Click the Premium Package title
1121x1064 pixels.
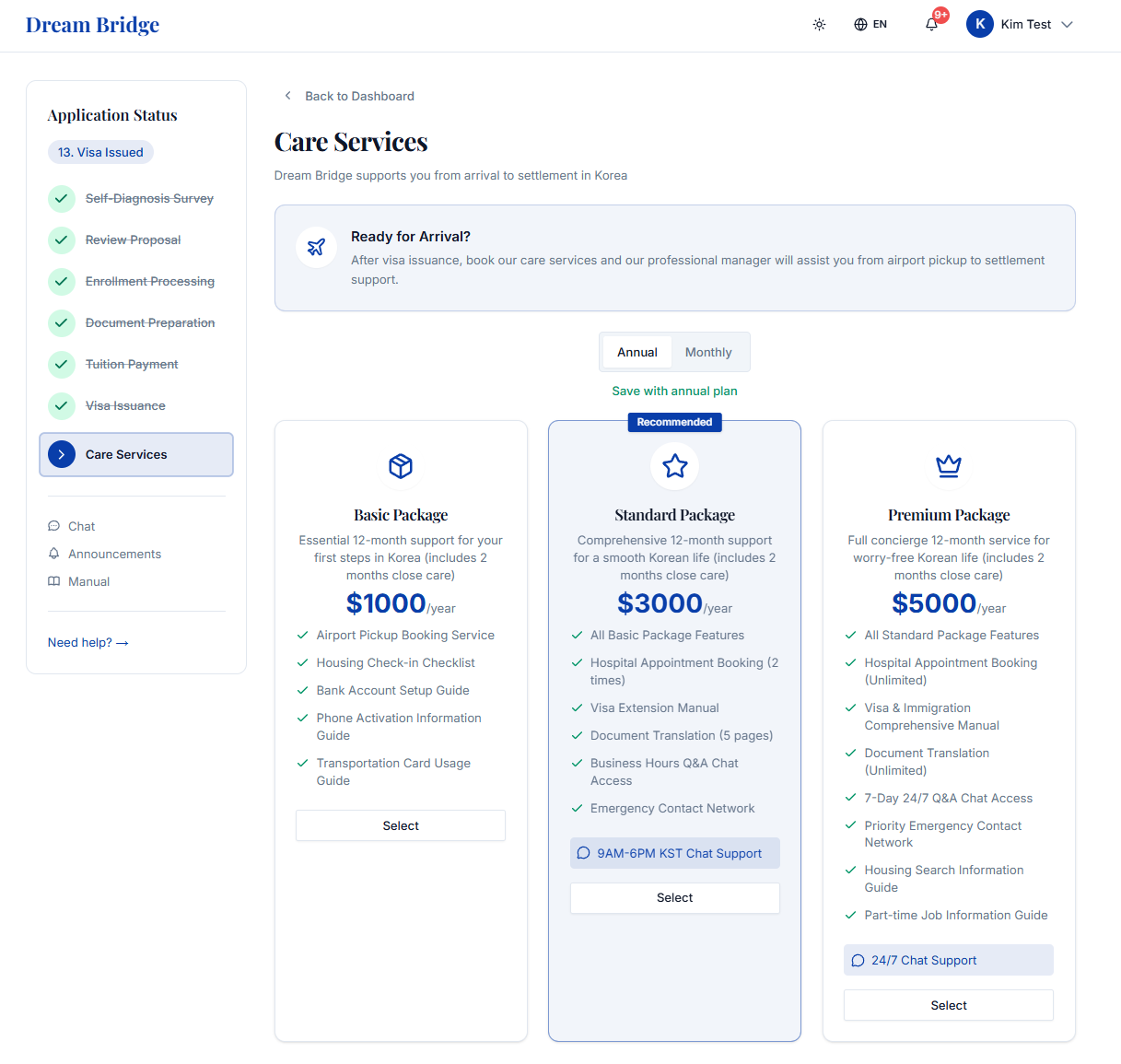coord(949,515)
